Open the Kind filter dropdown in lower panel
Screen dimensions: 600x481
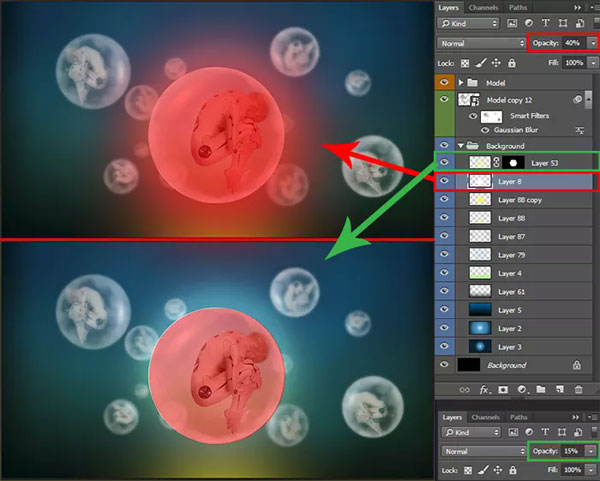pos(471,432)
